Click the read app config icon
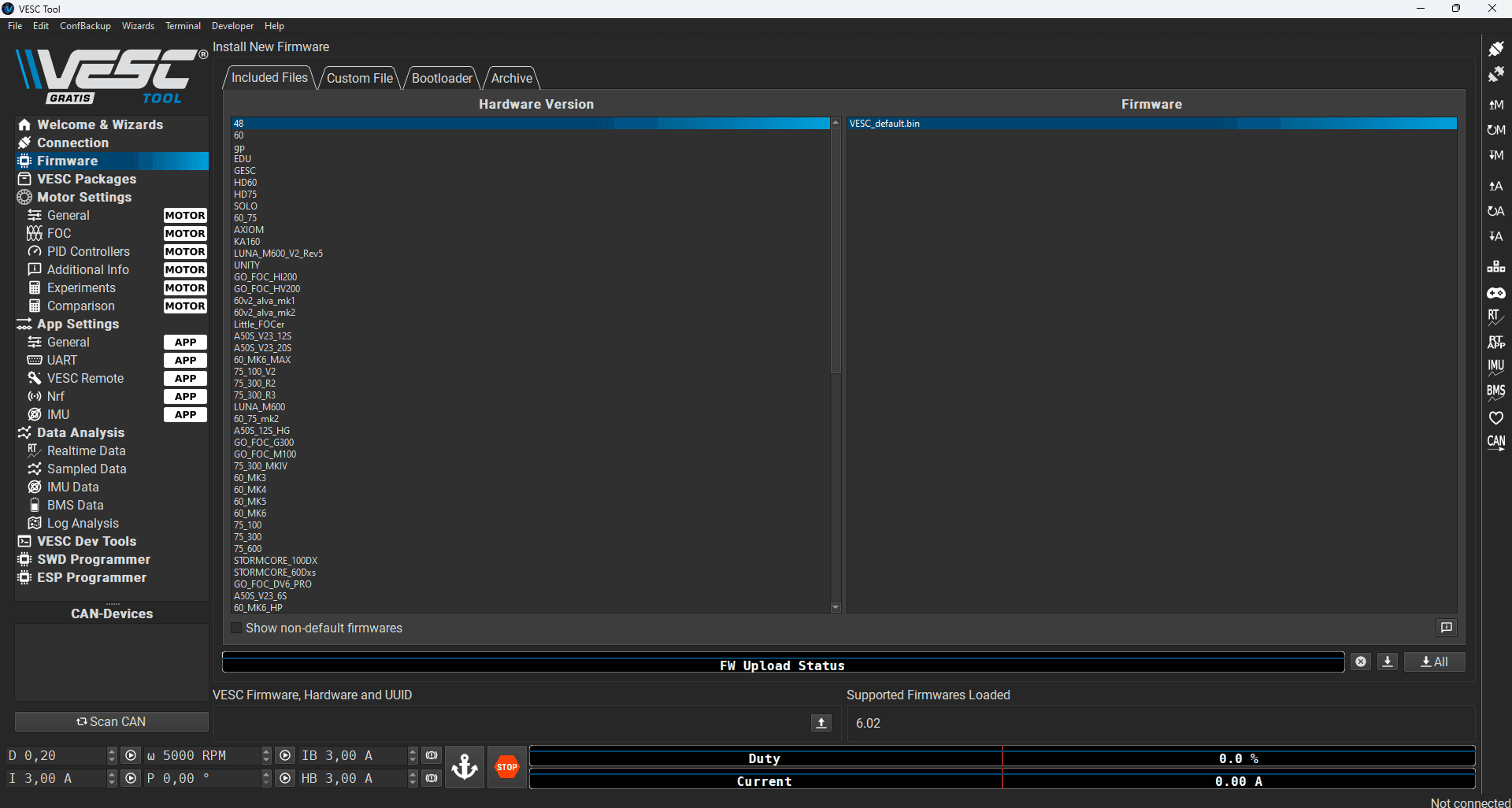Viewport: 1512px width, 808px height. point(1495,186)
